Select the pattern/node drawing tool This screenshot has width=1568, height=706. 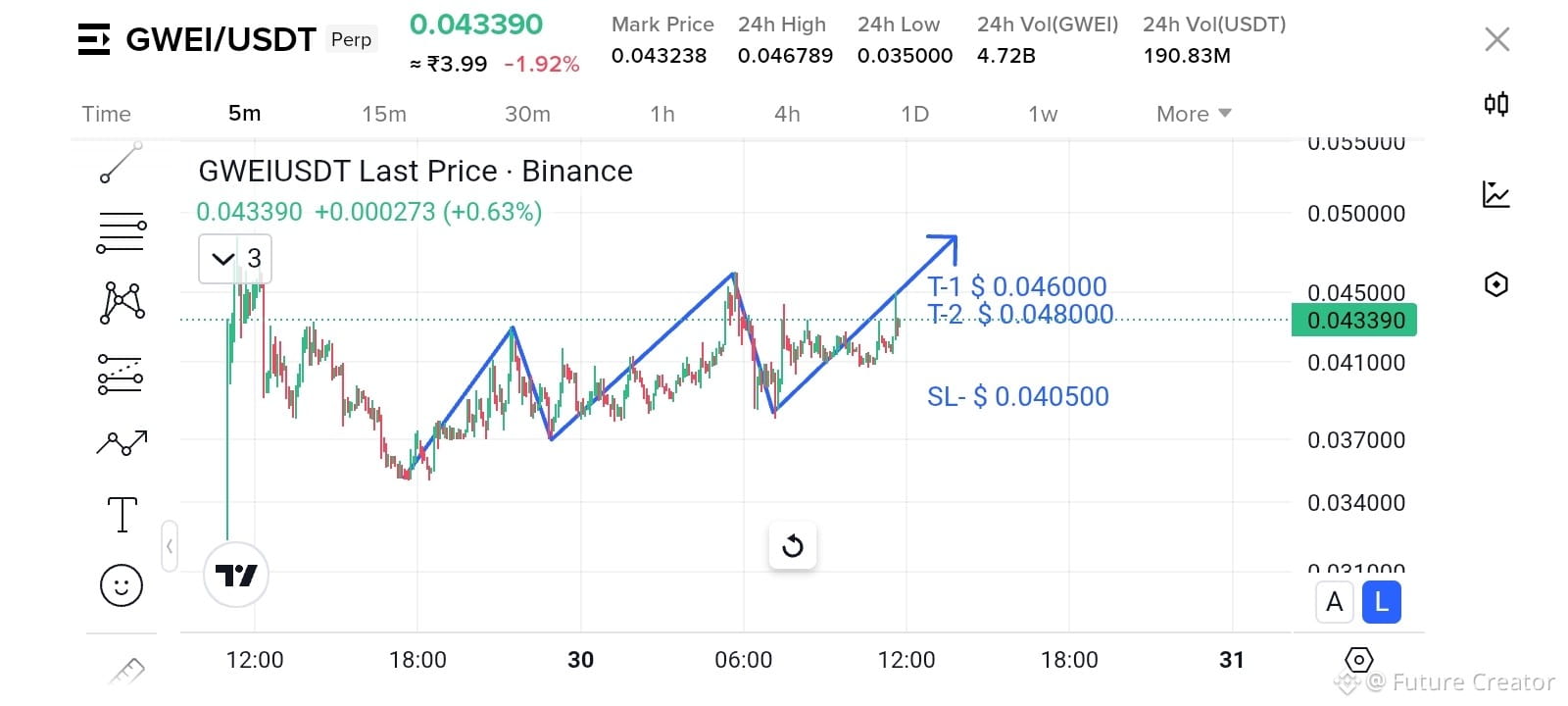coord(122,302)
